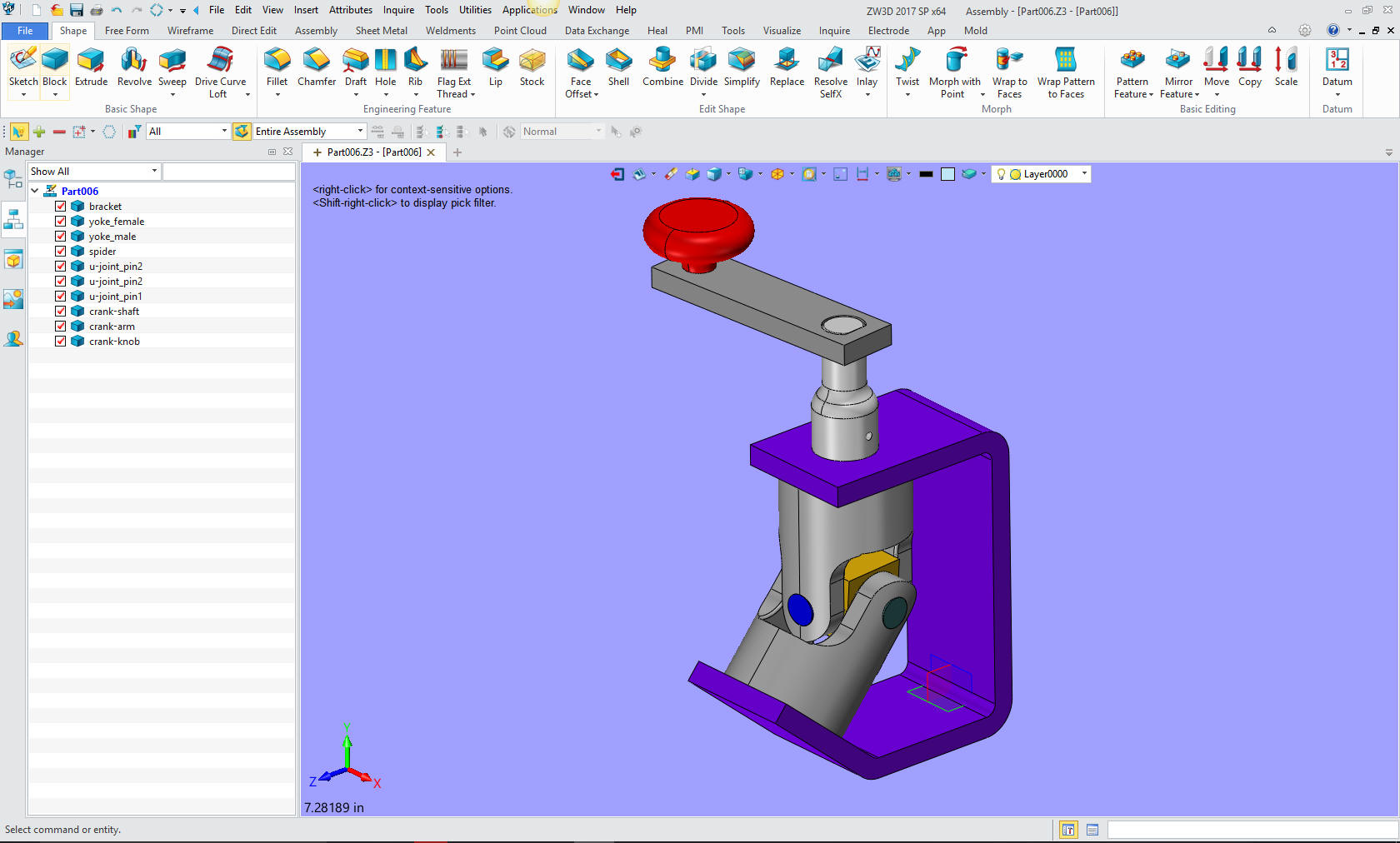Select the Replace tool

tap(787, 67)
